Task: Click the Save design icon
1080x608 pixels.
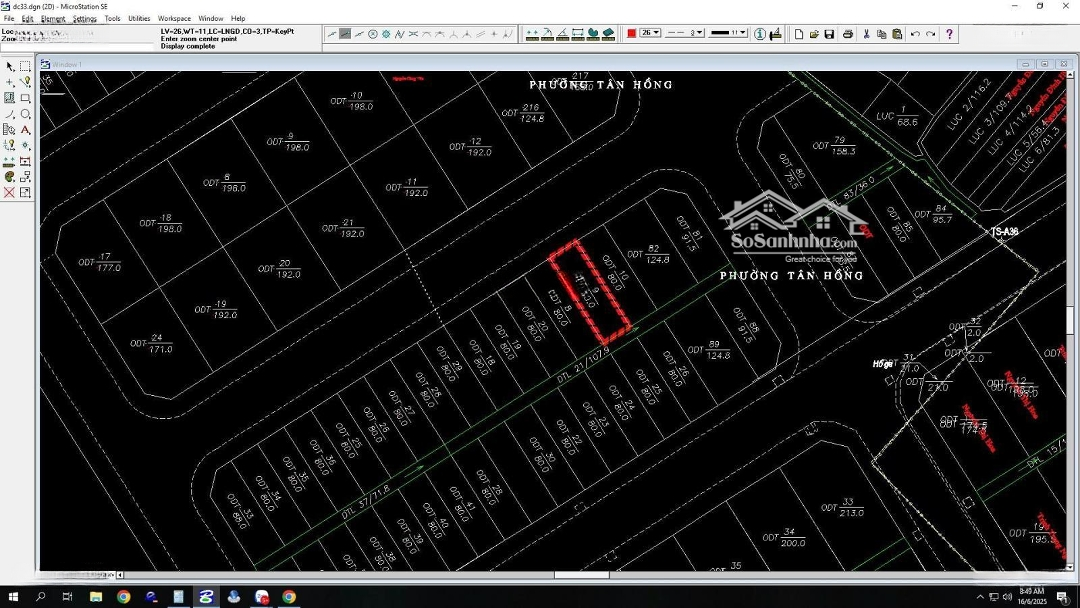Action: coord(829,34)
